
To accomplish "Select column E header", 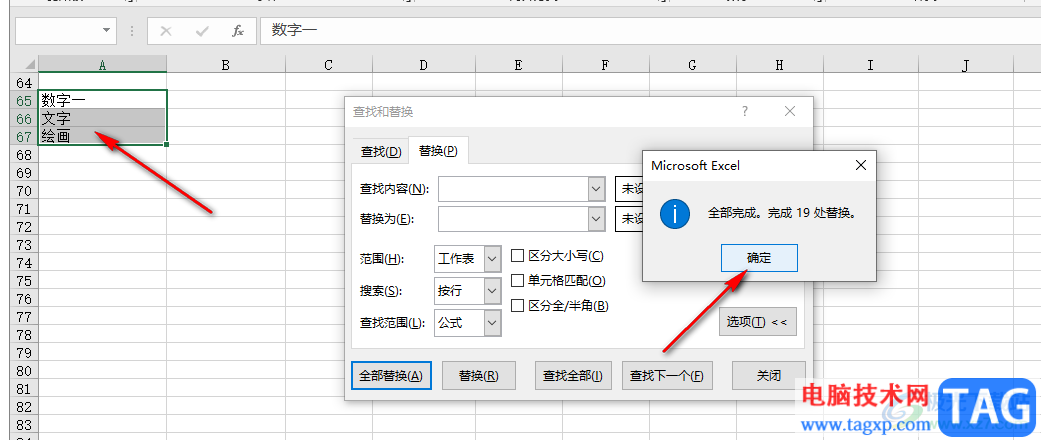I will 519,64.
